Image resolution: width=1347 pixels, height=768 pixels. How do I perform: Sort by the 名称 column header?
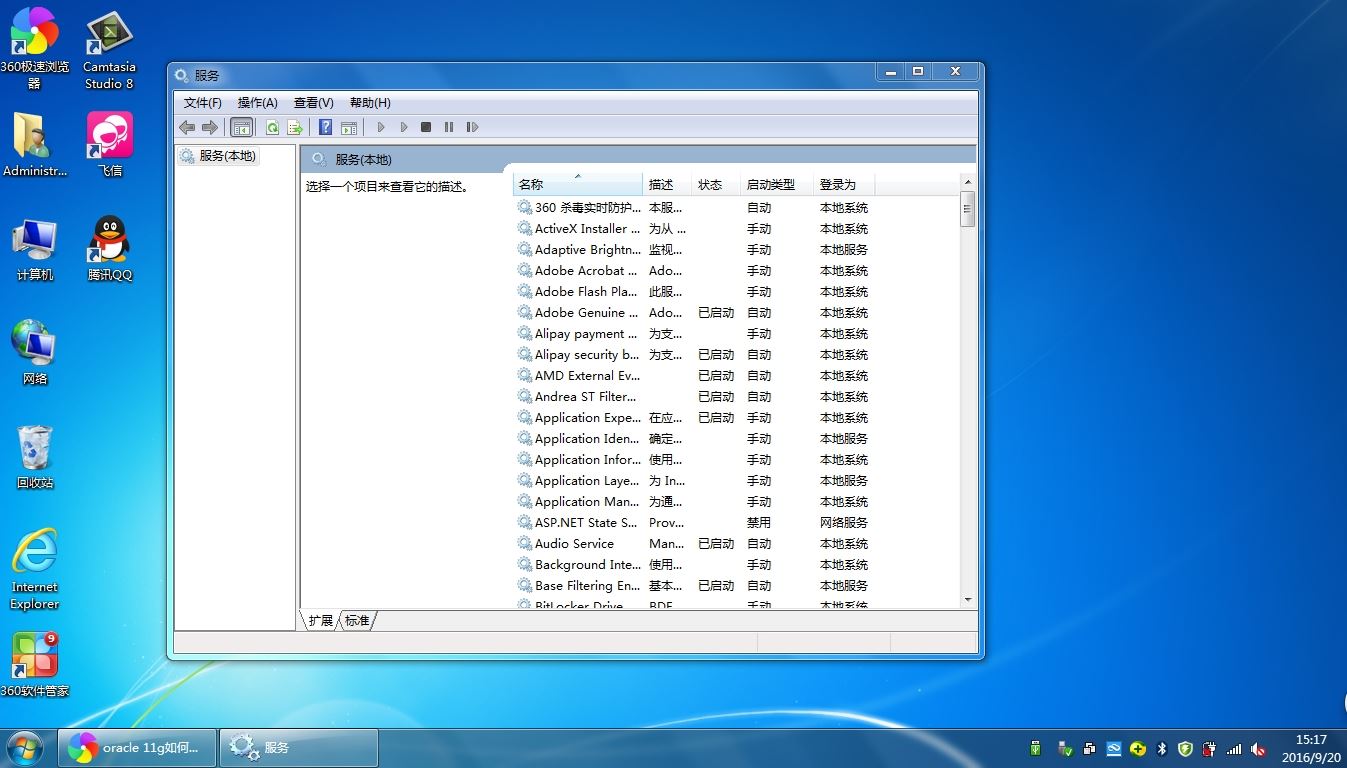578,185
